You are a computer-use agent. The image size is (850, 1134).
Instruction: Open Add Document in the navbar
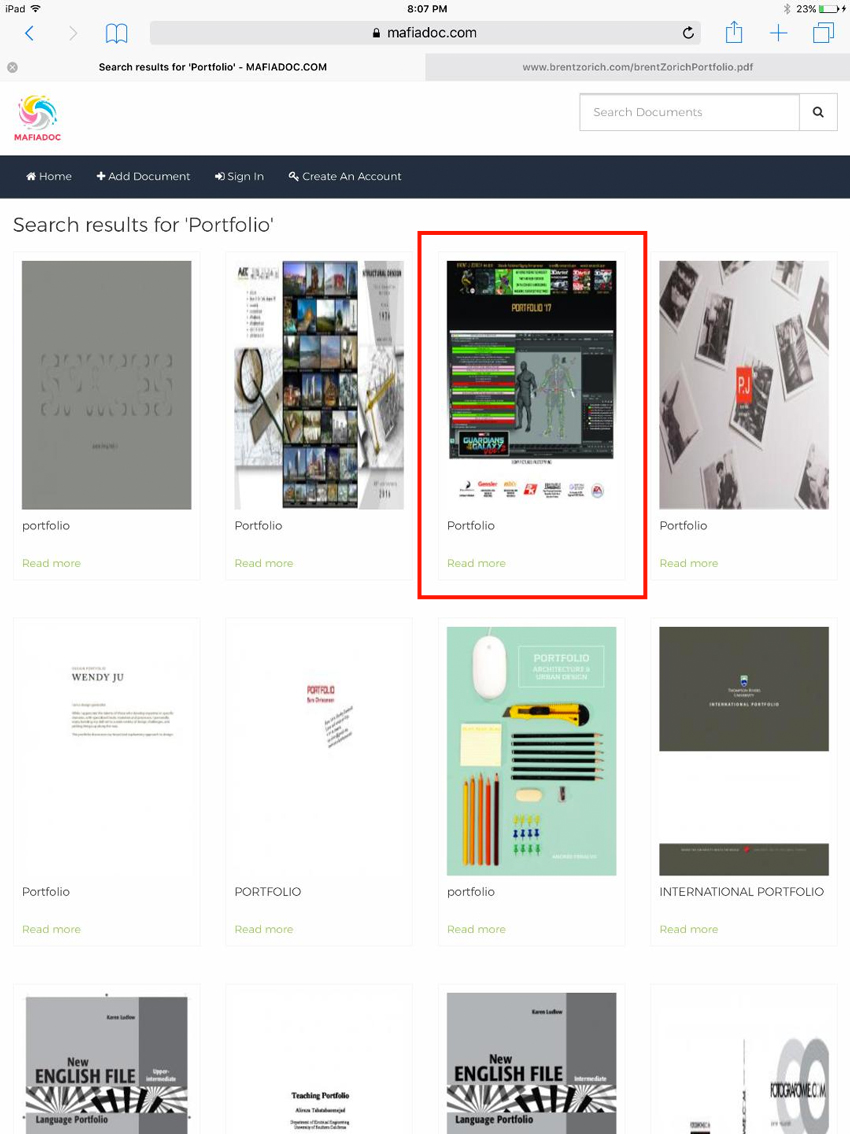click(x=143, y=176)
